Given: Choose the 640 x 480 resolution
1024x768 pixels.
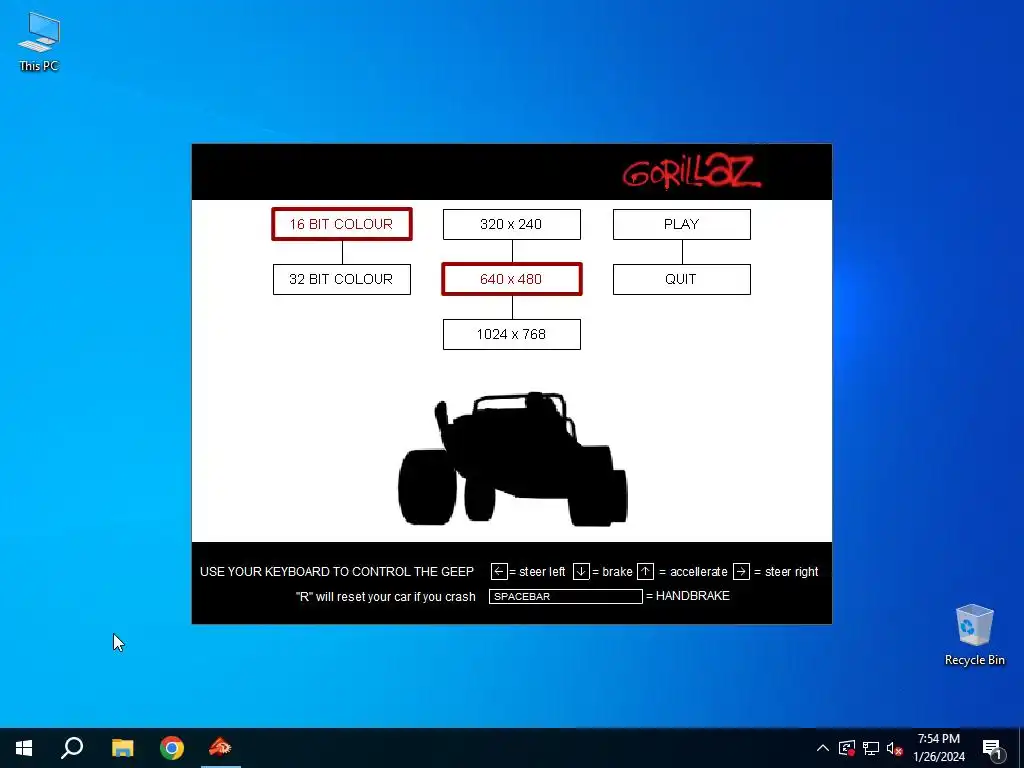Looking at the screenshot, I should pos(511,280).
